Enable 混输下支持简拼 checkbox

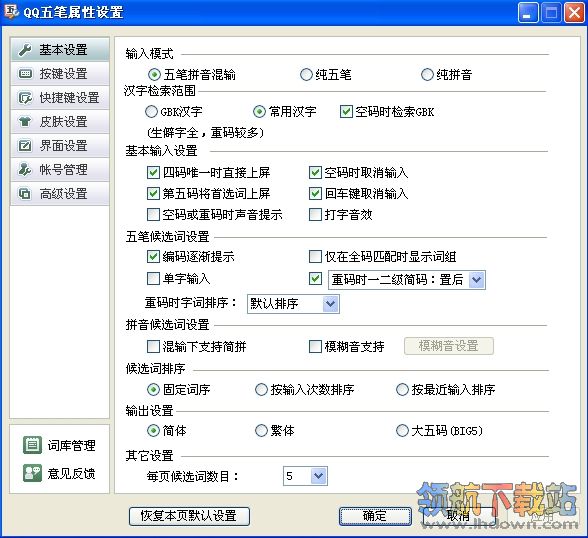pos(153,346)
